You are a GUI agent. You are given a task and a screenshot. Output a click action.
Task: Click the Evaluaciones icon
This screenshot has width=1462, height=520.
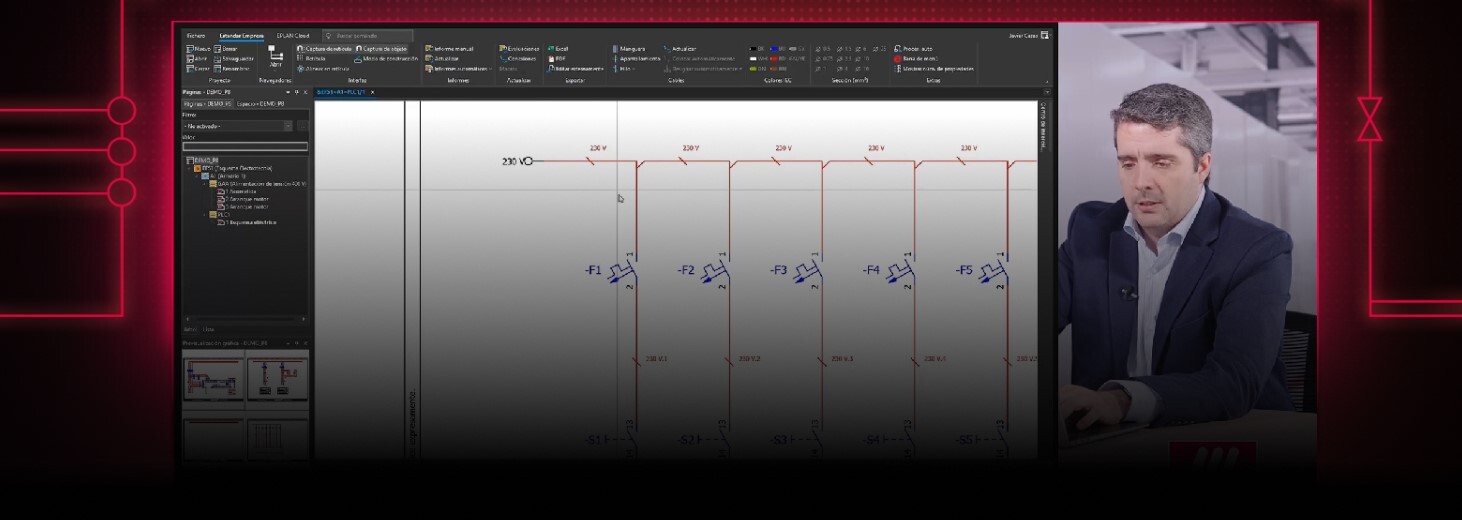click(x=502, y=49)
